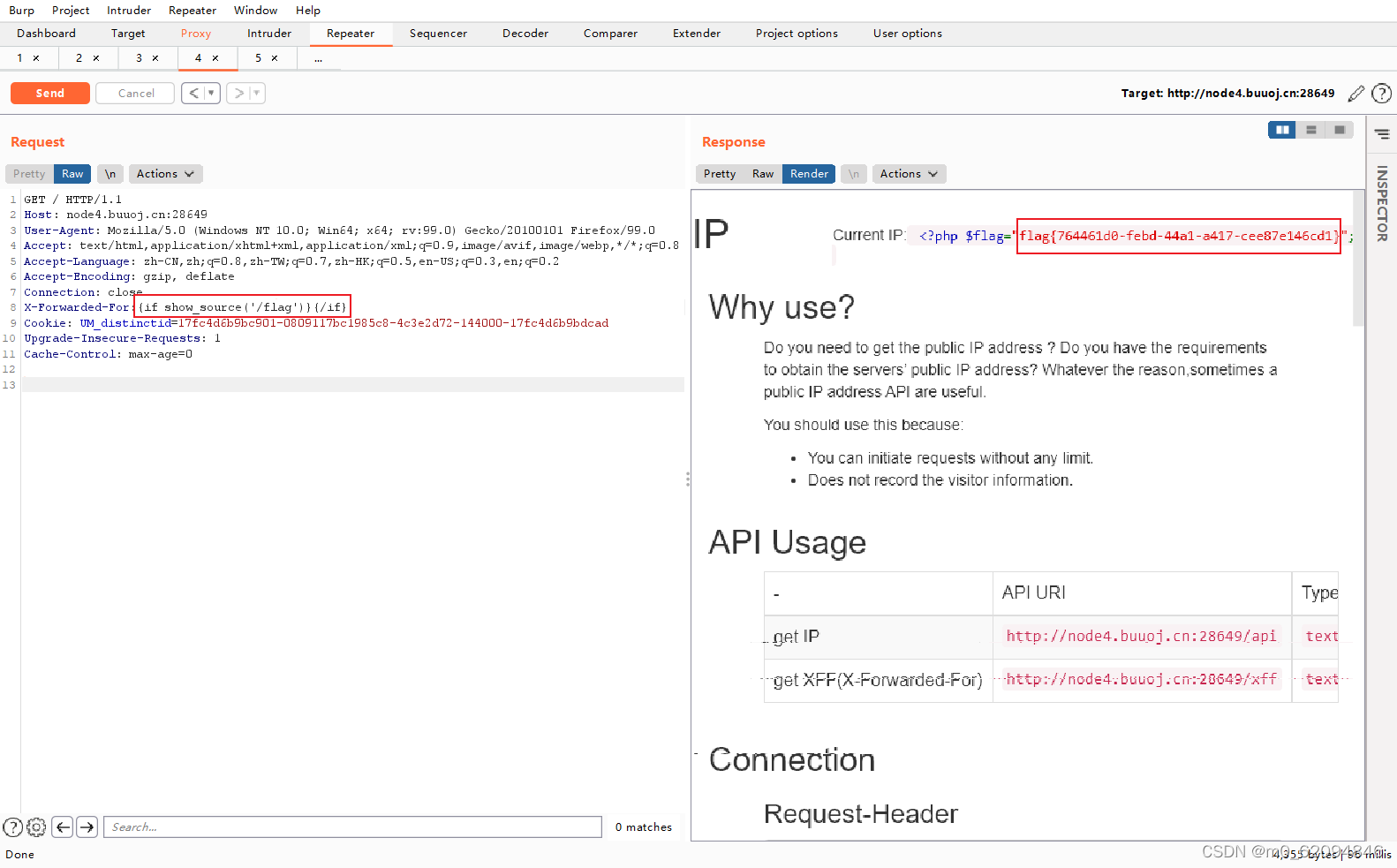Switch to the Decoder tab
1397x868 pixels.
[x=525, y=34]
